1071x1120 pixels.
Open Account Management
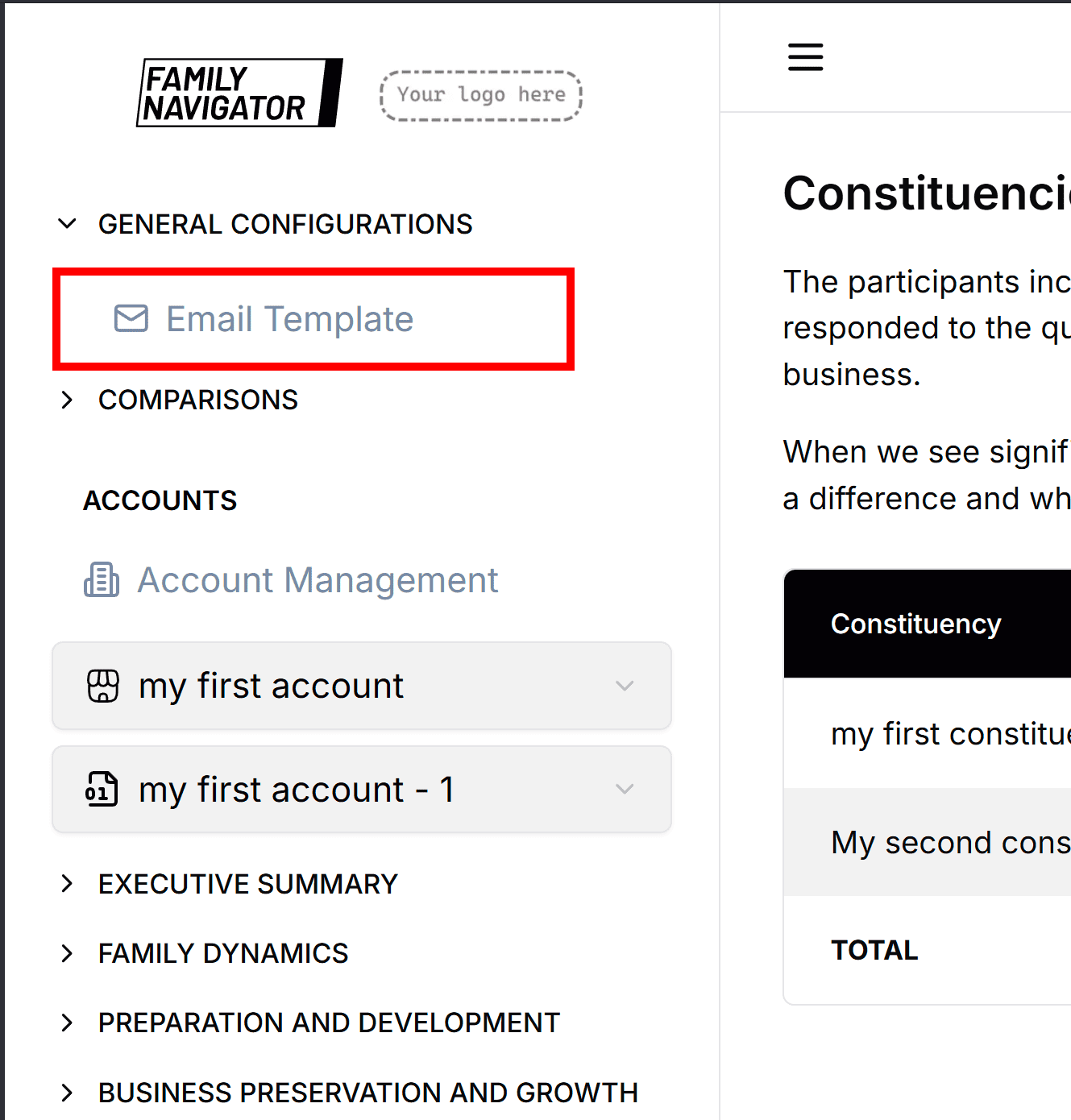pos(318,579)
